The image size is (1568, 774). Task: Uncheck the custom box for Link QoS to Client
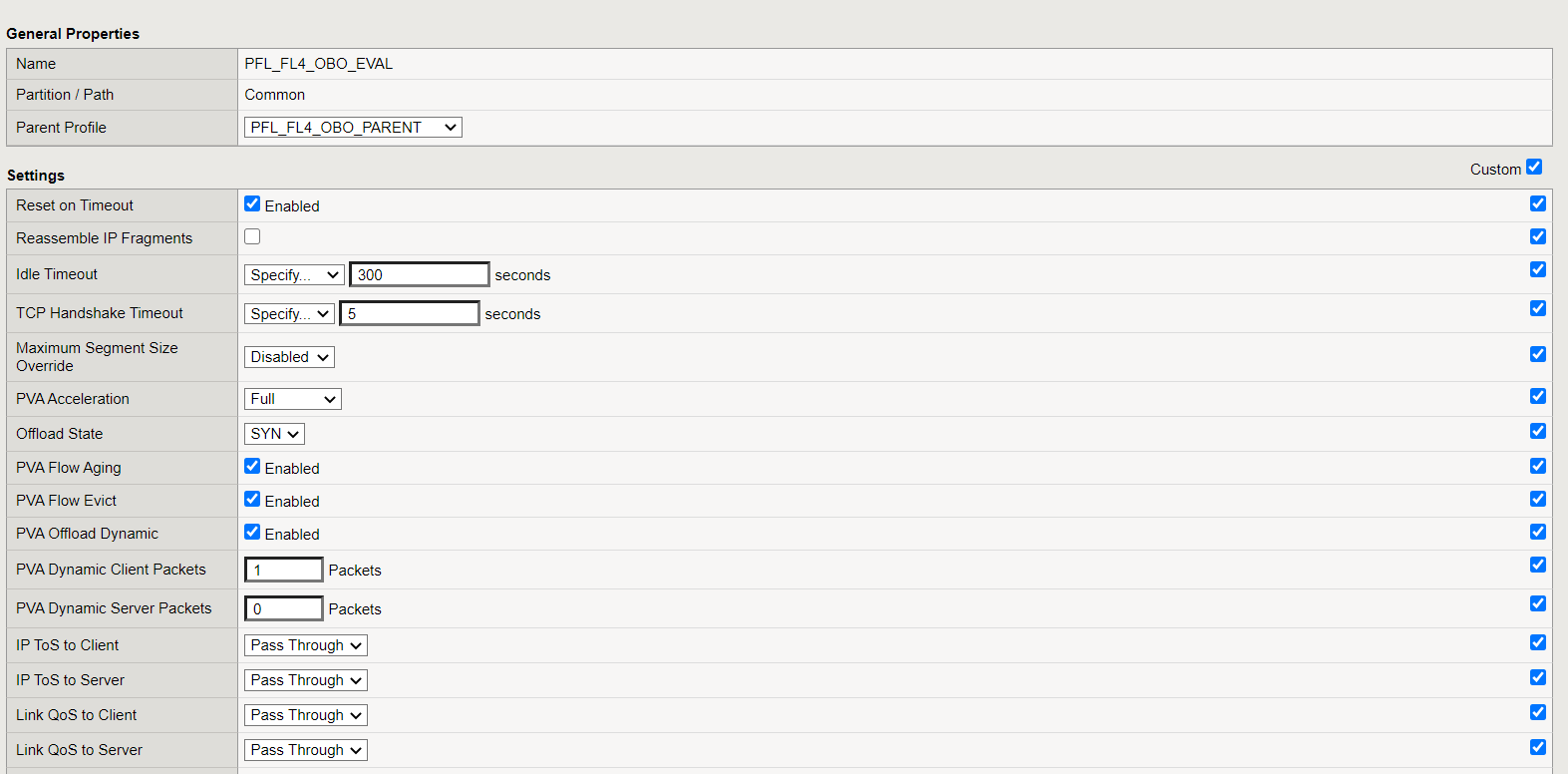point(1538,712)
